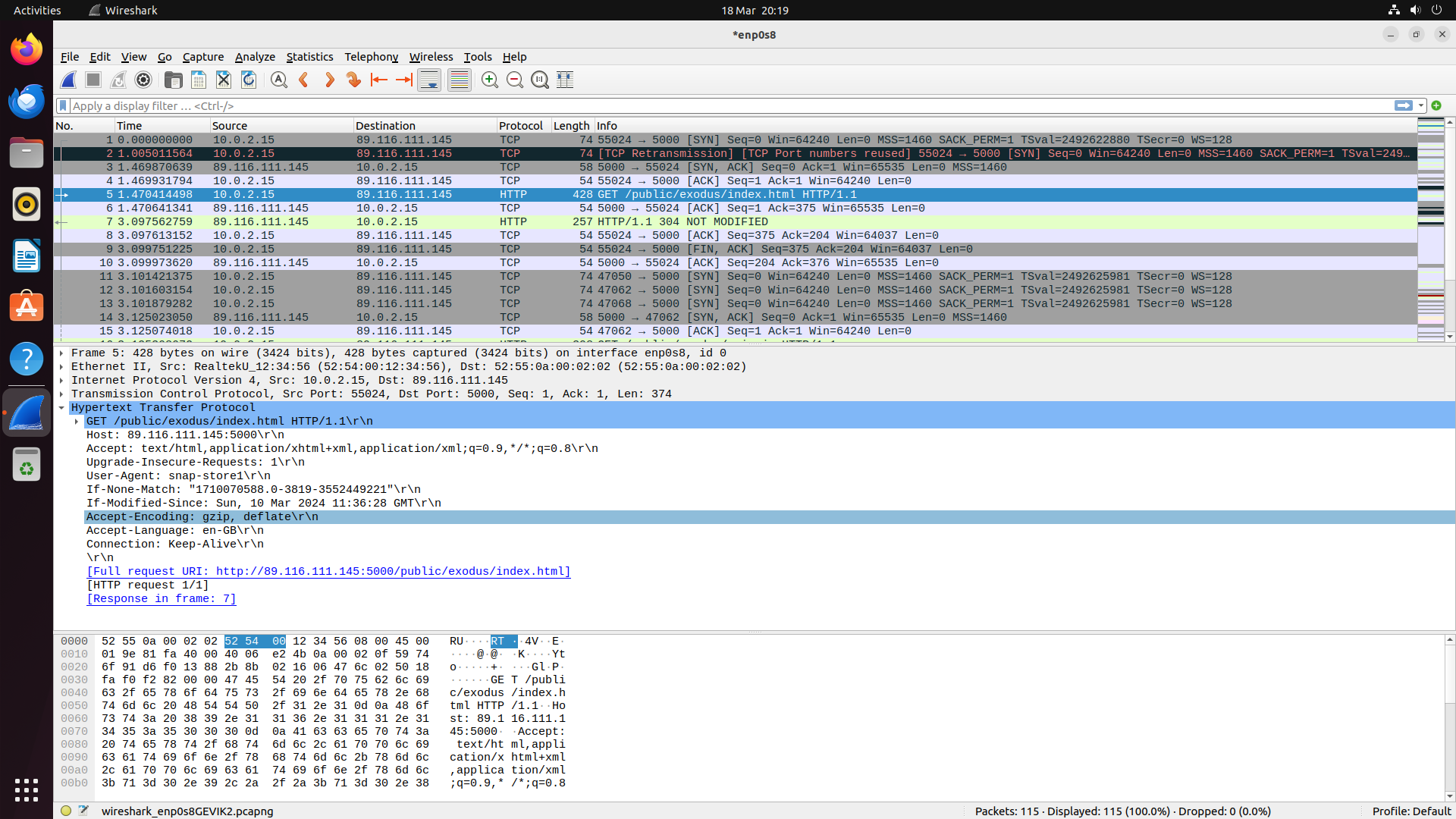Reset text to normal size
Viewport: 1456px width, 819px height.
pyautogui.click(x=540, y=80)
